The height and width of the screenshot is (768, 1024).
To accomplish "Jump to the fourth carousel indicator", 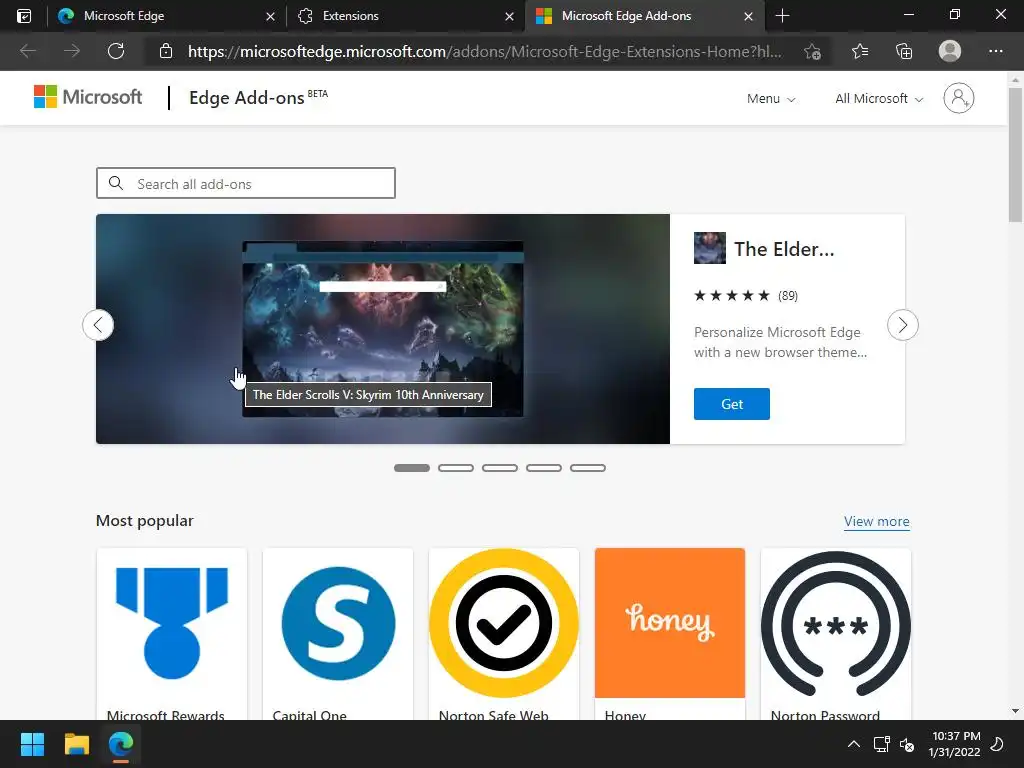I will pyautogui.click(x=544, y=468).
